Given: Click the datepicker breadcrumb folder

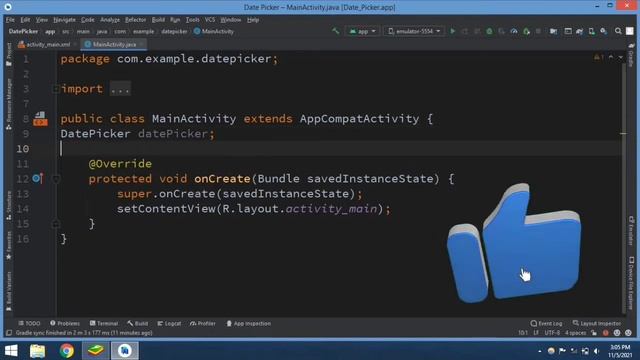Looking at the screenshot, I should tap(174, 31).
